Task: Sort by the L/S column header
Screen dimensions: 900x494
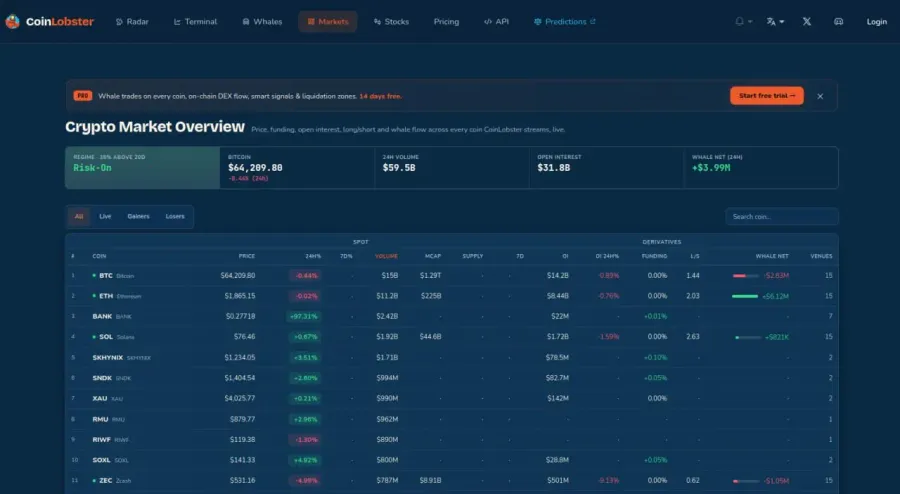Action: click(x=695, y=256)
